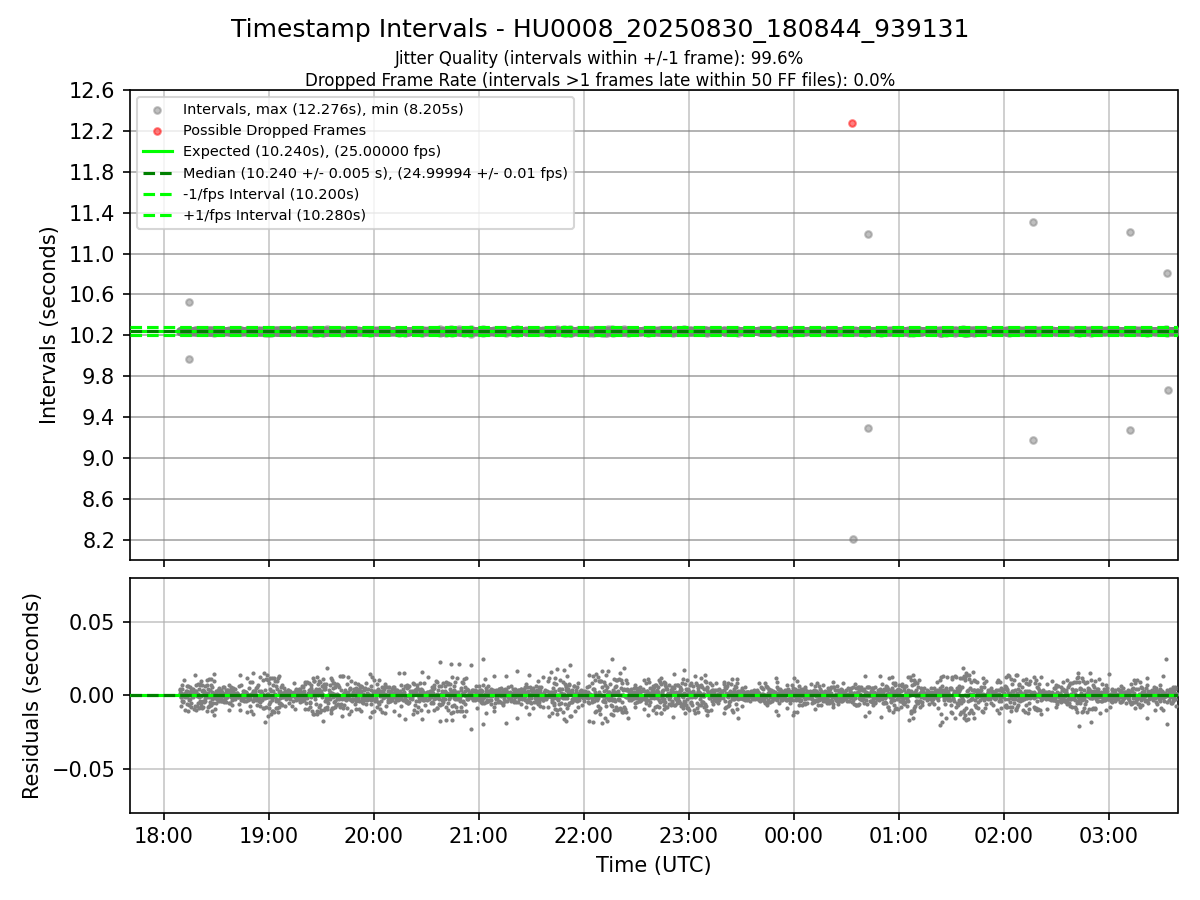Click the x-axis tick label '19:00'
Image resolution: width=1200 pixels, height=900 pixels.
click(269, 834)
